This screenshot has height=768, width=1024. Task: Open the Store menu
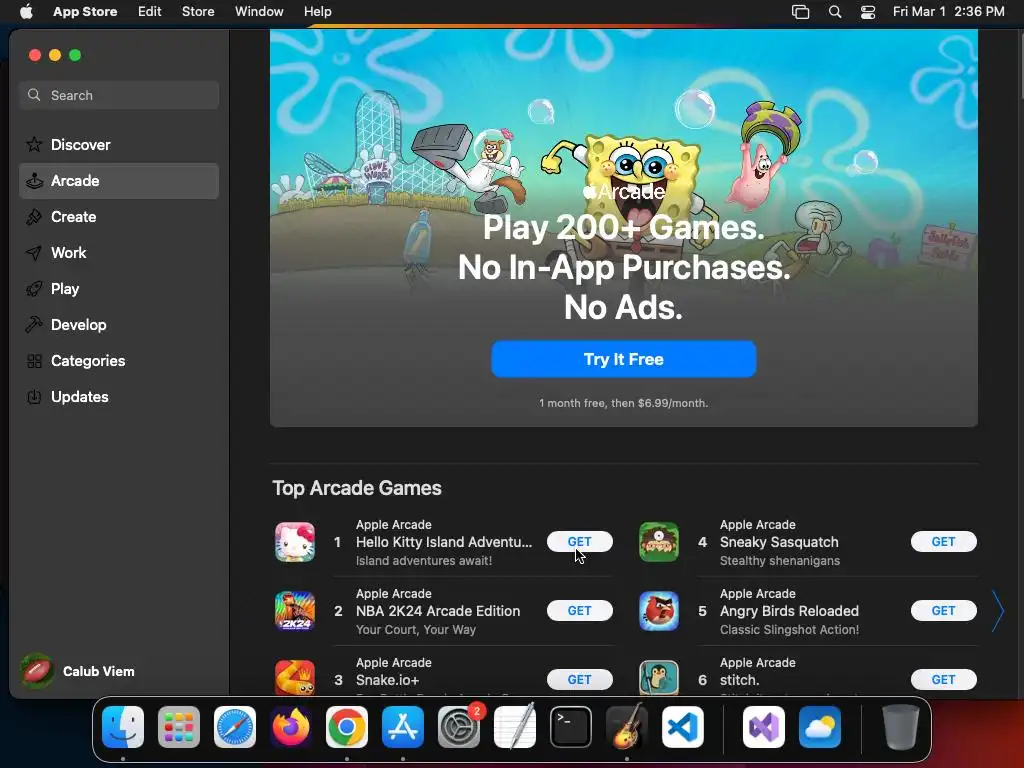coord(198,12)
